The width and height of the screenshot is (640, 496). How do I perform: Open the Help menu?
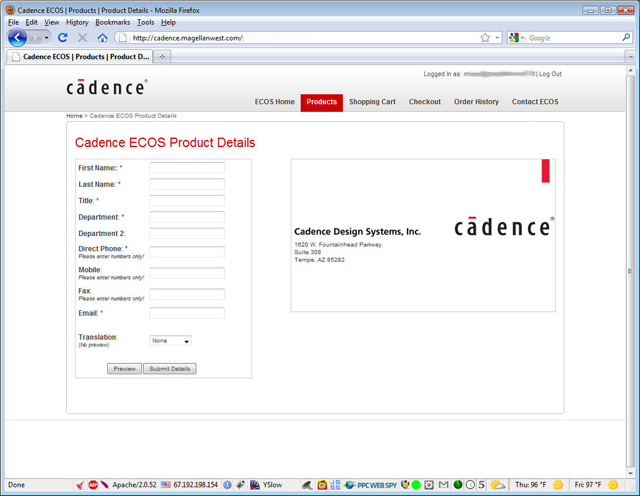[168, 22]
